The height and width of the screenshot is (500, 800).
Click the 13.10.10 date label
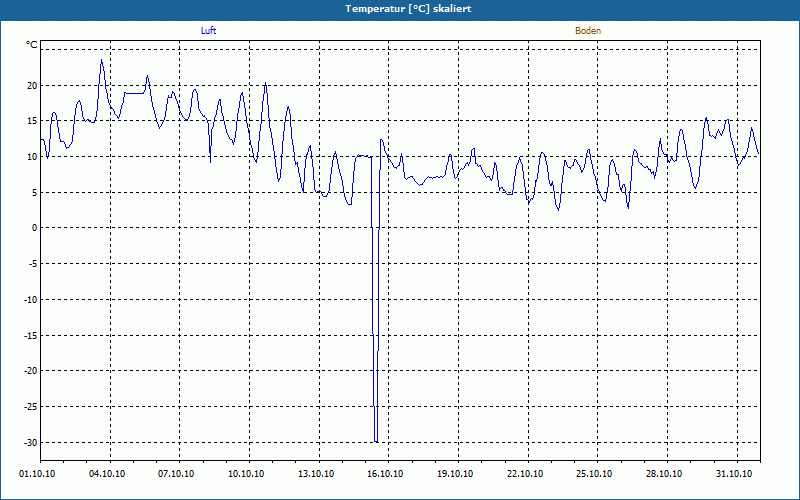point(316,474)
